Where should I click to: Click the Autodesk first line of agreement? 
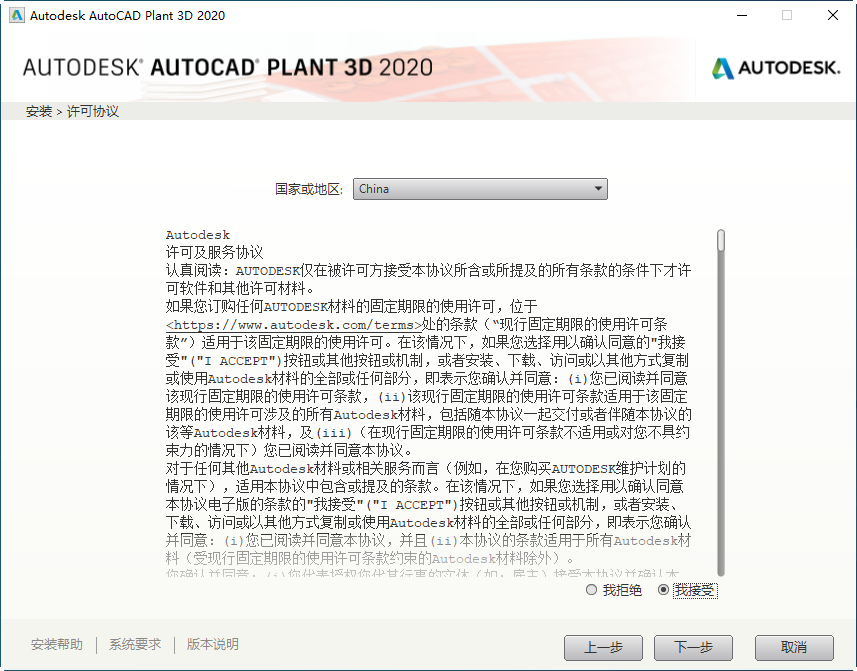198,235
